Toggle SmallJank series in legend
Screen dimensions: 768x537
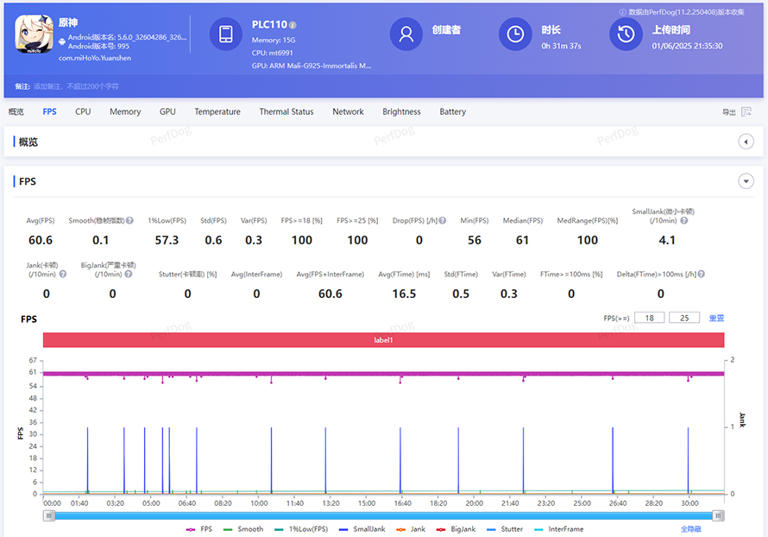362,529
